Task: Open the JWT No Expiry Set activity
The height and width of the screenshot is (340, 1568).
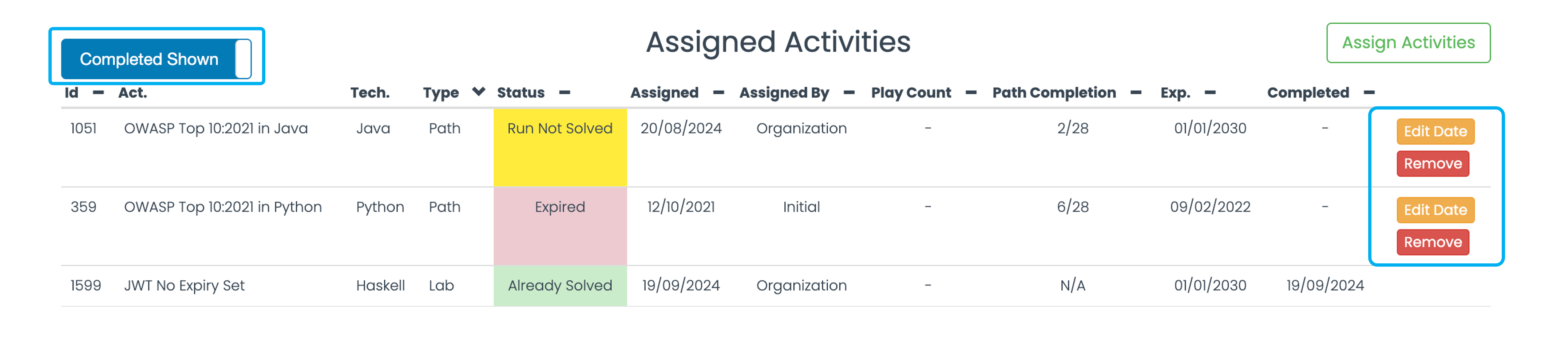Action: click(184, 286)
